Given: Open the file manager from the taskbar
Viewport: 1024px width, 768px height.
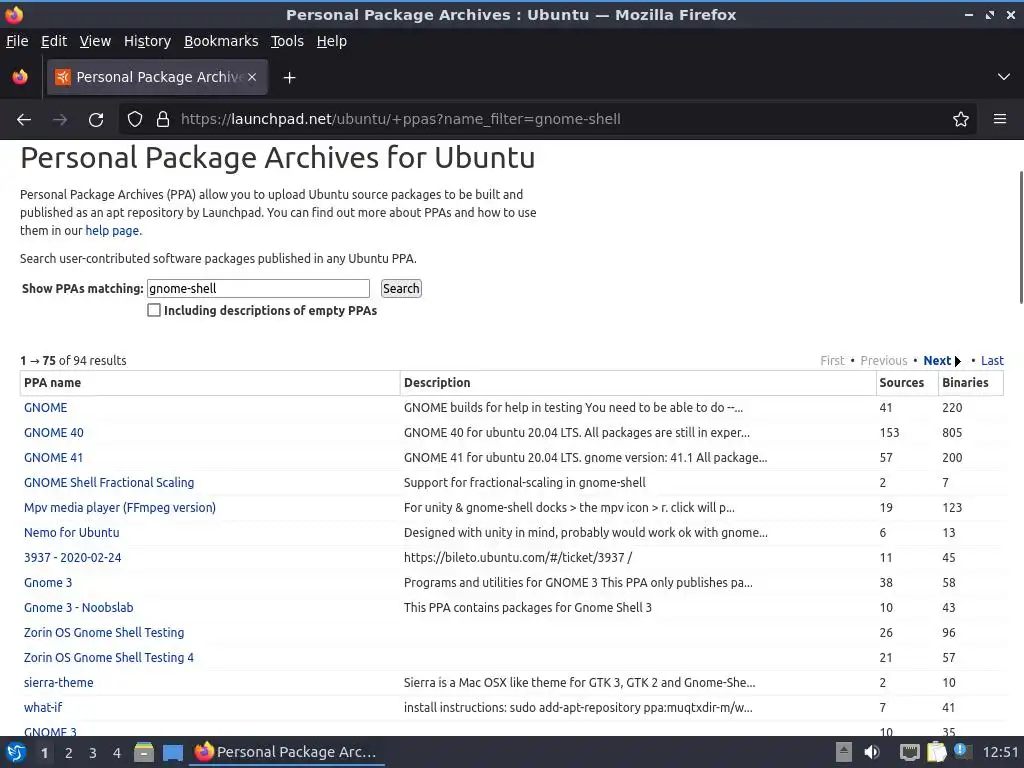Looking at the screenshot, I should click(144, 752).
